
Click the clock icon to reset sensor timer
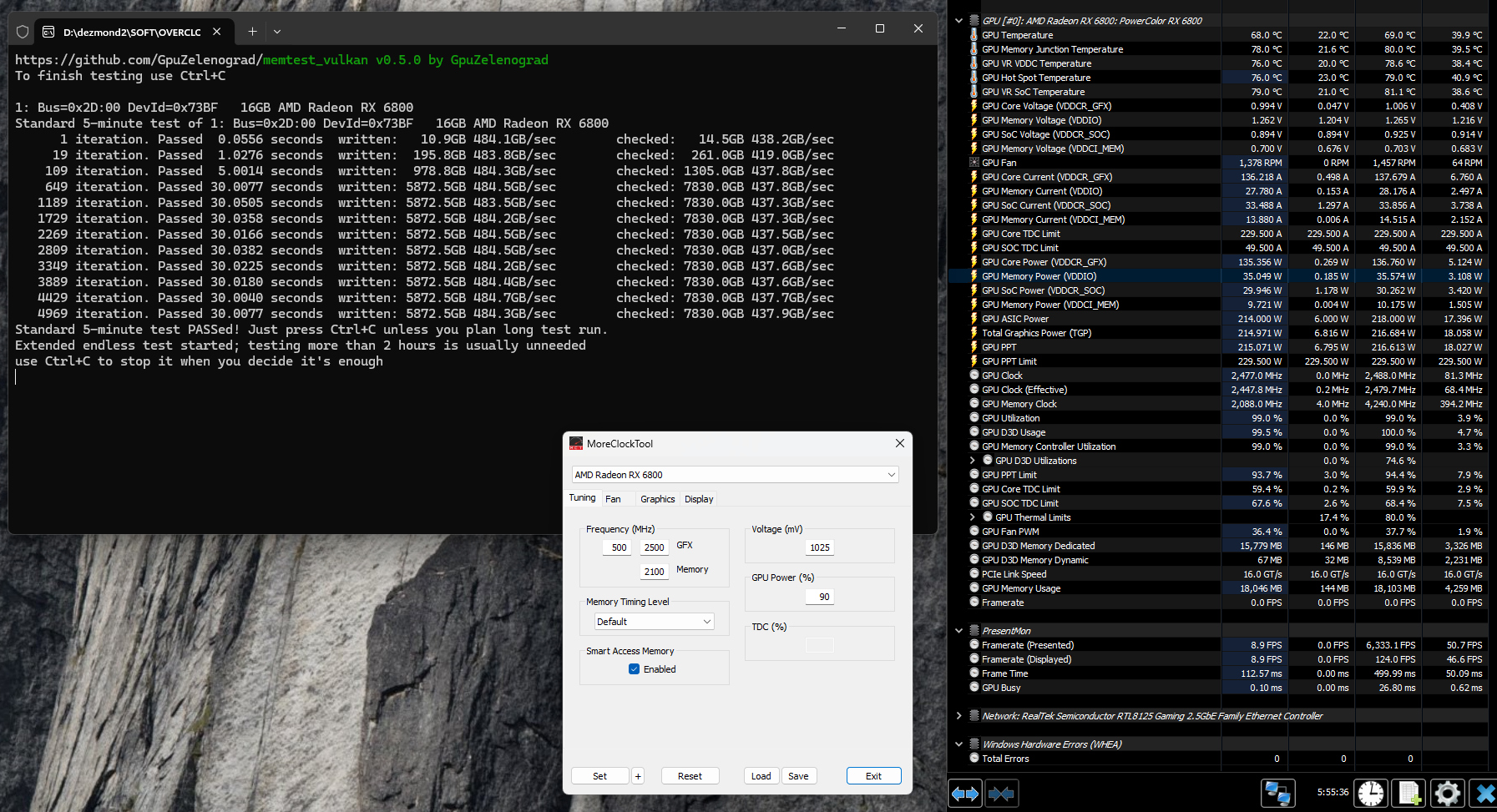(x=1371, y=793)
